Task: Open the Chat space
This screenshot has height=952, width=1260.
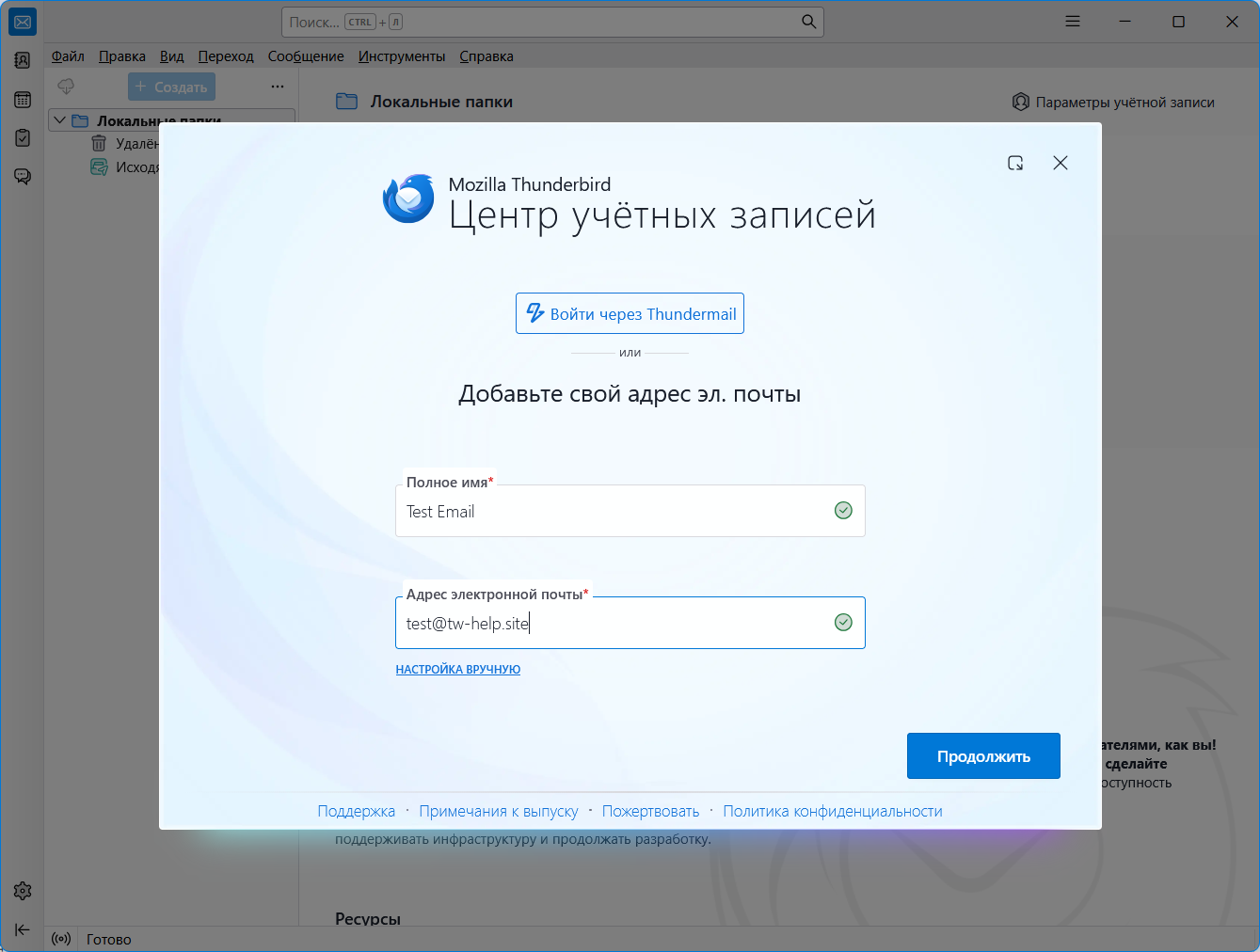Action: tap(23, 177)
